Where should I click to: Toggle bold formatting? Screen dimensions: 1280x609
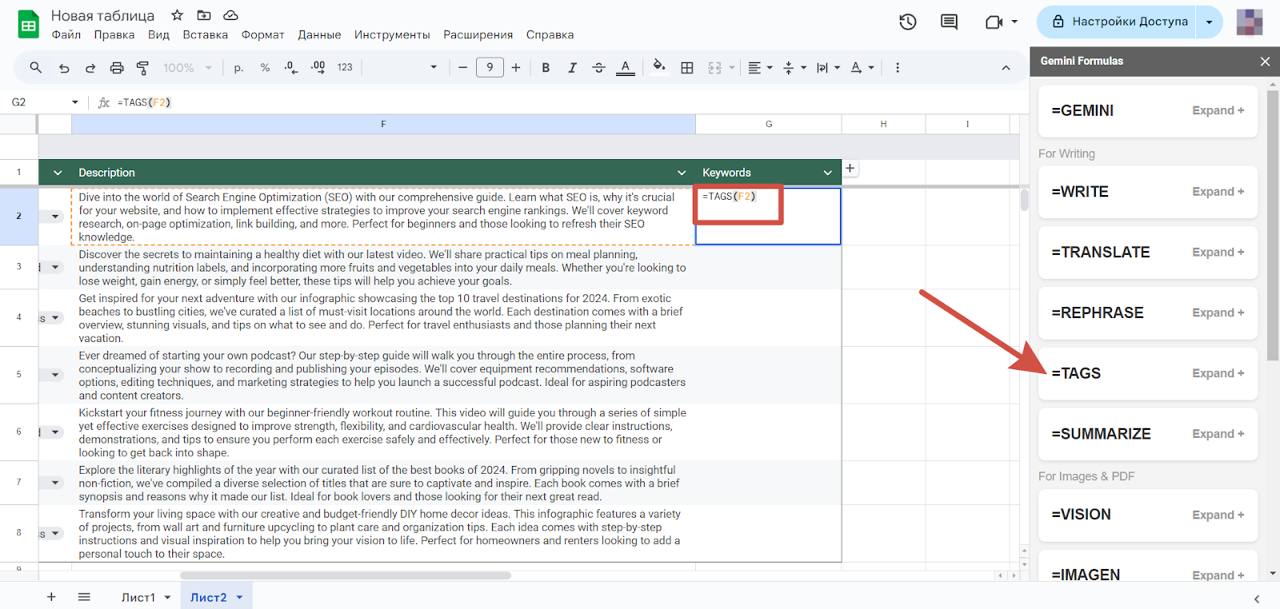pyautogui.click(x=546, y=68)
